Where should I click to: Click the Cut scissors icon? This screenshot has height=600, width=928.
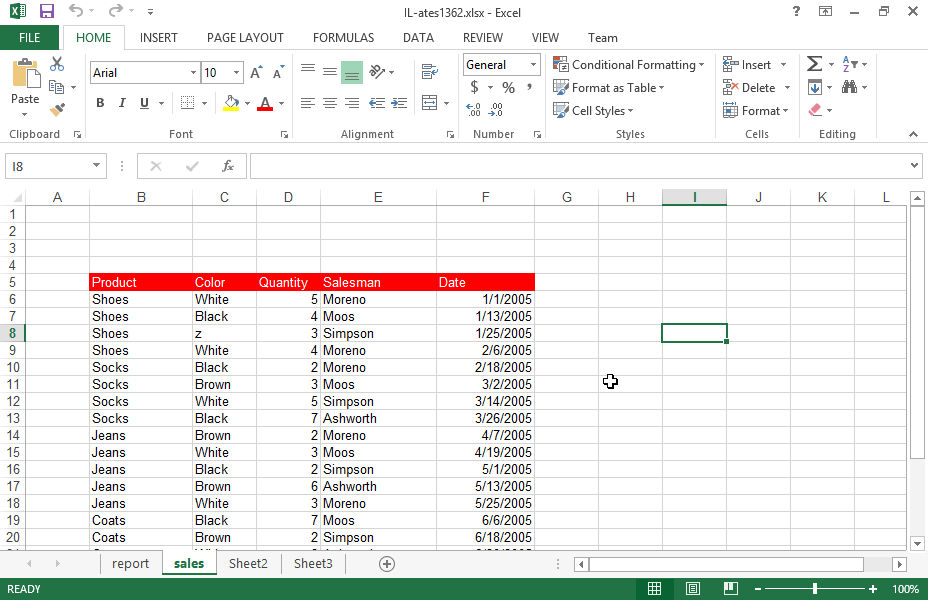pos(57,65)
